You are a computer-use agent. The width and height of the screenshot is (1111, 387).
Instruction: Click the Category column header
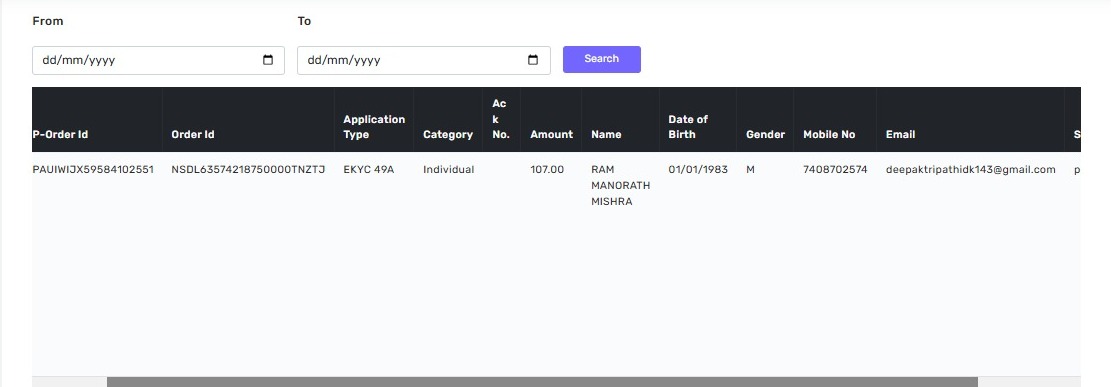point(448,134)
